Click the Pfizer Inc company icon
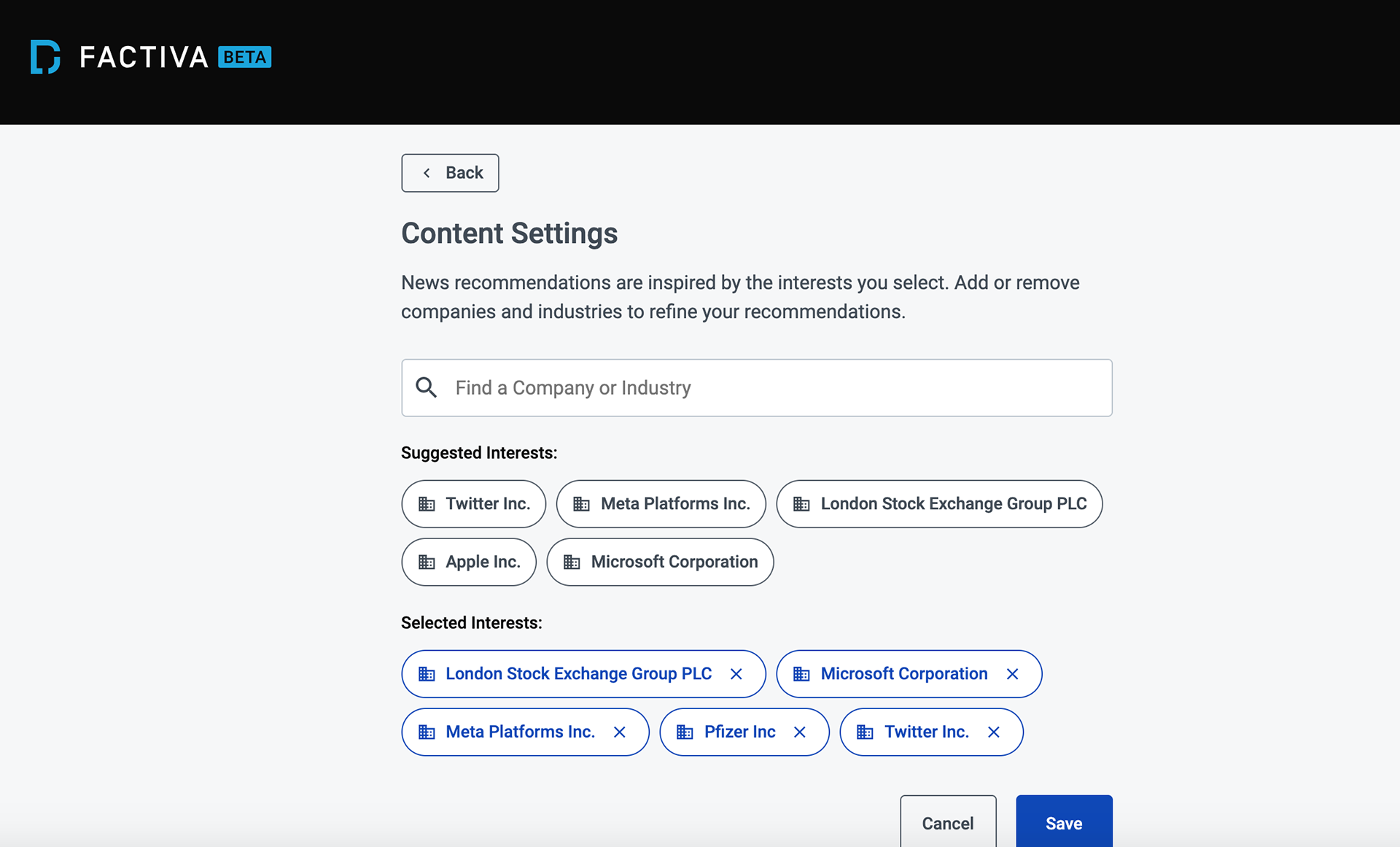This screenshot has width=1400, height=847. 685,732
